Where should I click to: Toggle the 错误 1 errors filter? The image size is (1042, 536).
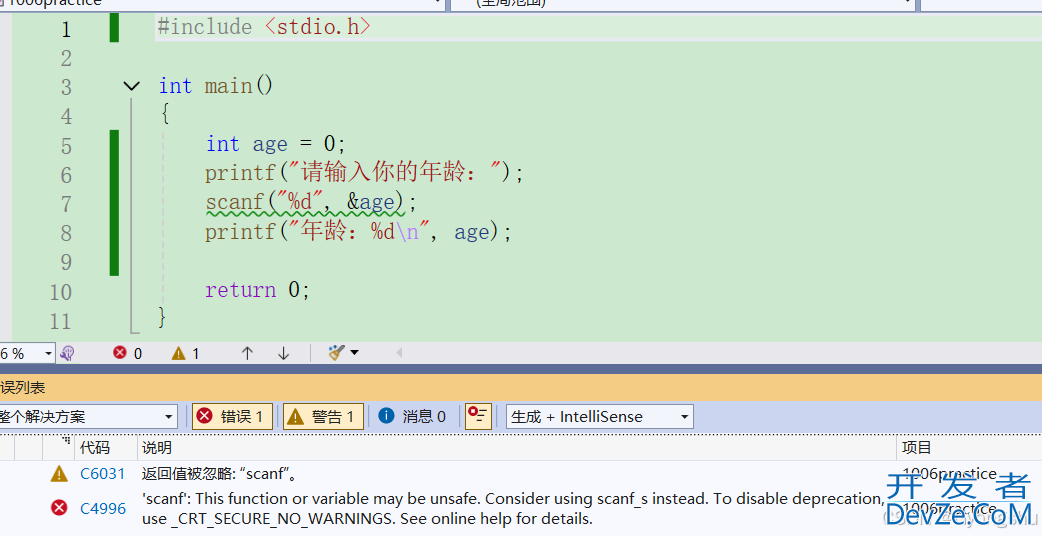click(x=232, y=416)
